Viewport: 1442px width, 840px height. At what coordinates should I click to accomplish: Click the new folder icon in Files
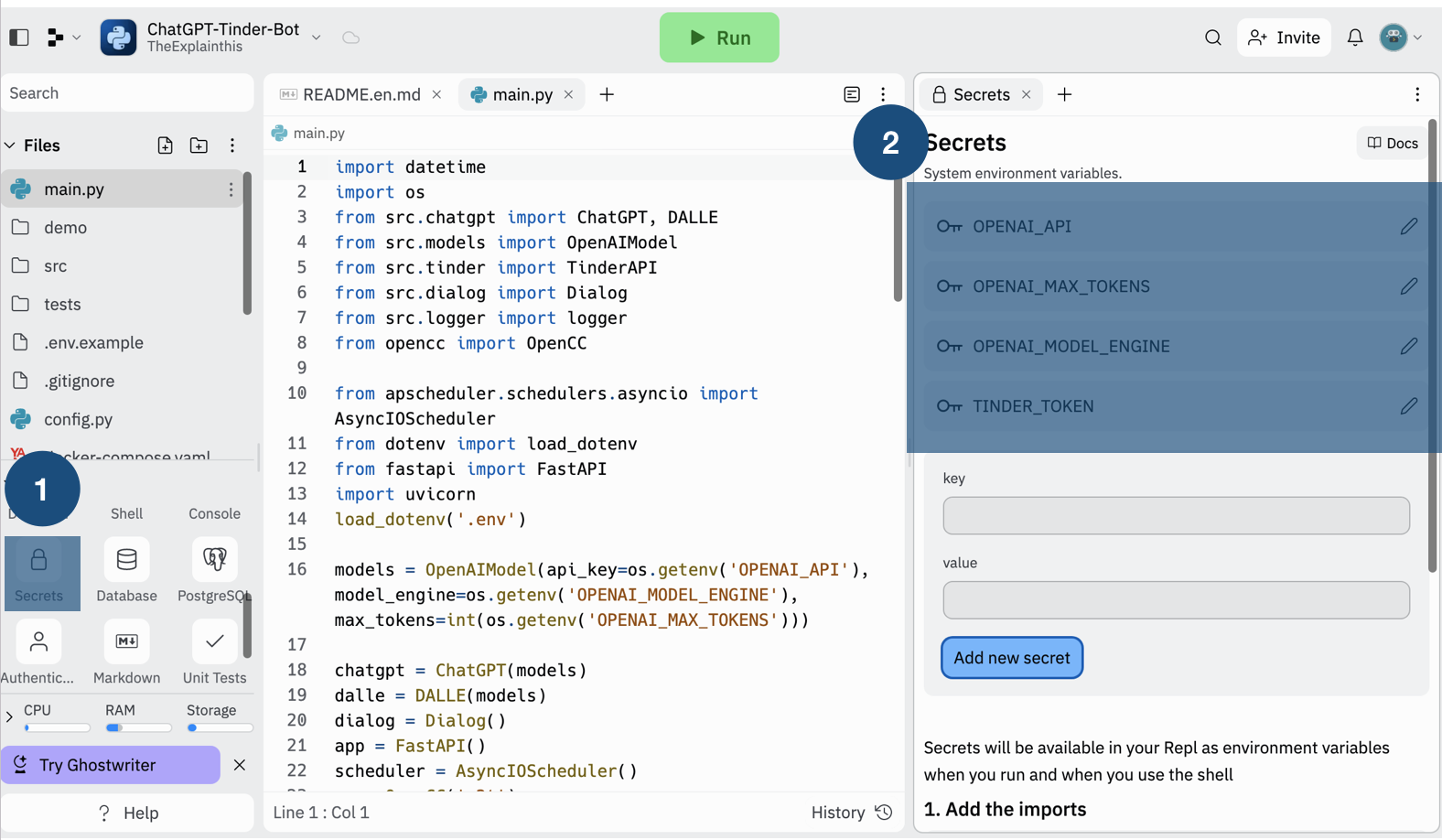(x=199, y=145)
